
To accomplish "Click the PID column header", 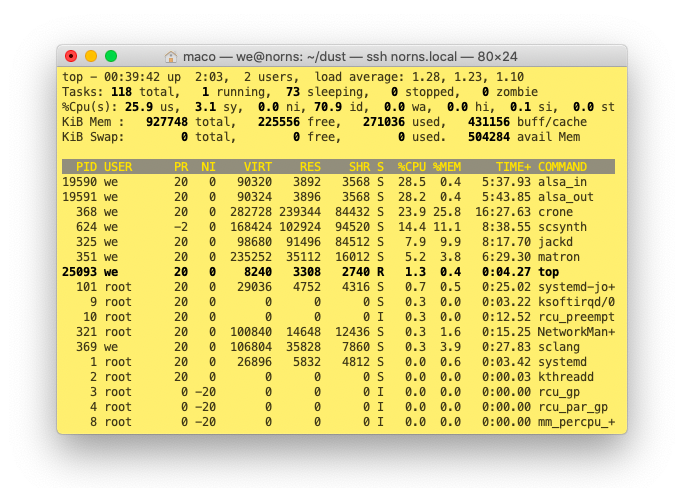I will pos(87,167).
